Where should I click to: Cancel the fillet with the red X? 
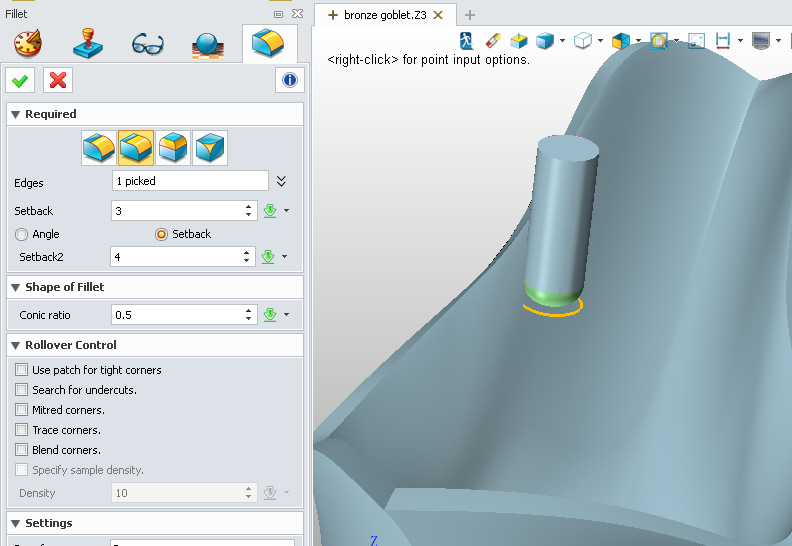pos(58,80)
